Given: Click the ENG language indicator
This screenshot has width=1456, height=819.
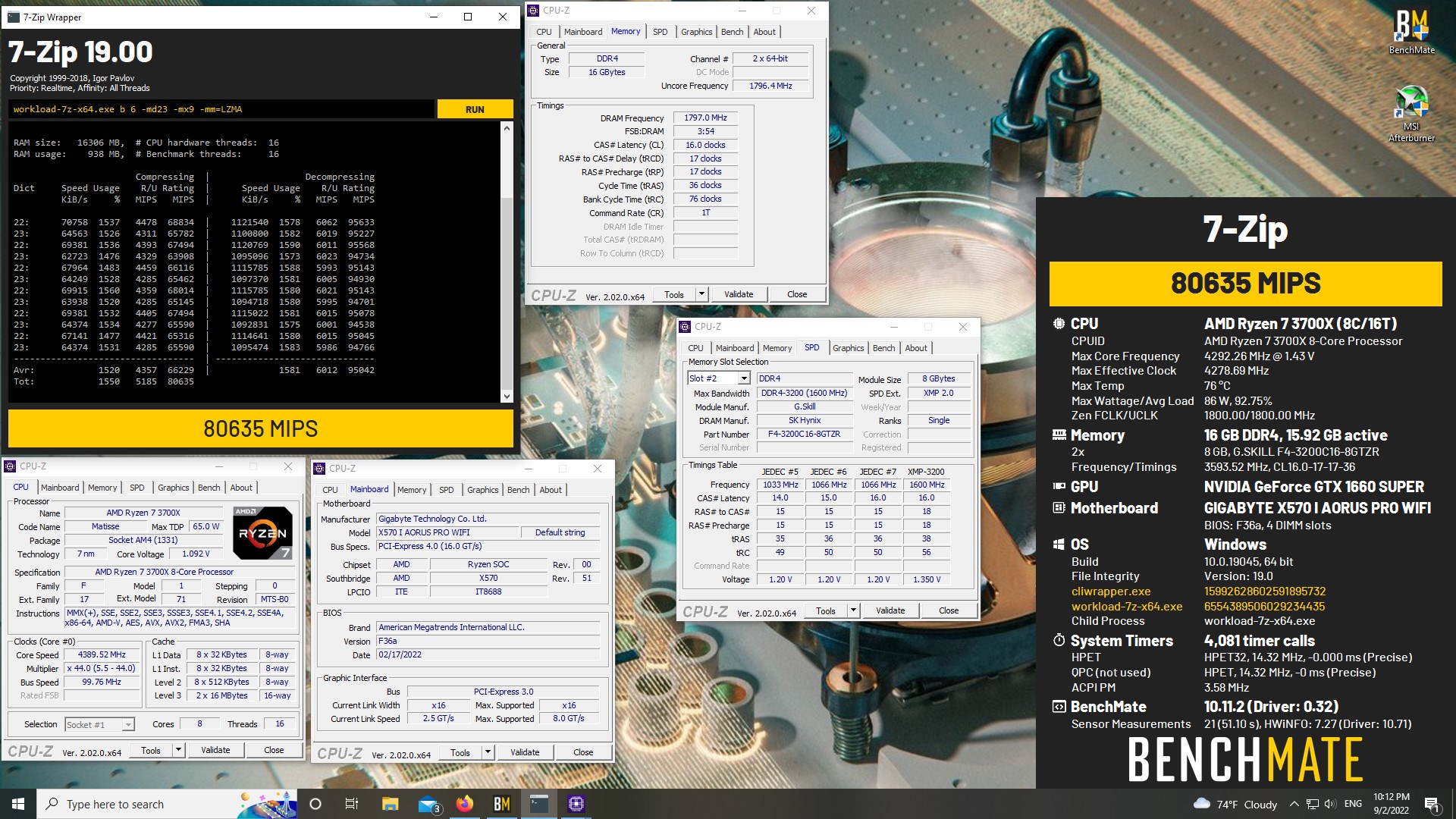Looking at the screenshot, I should point(1353,804).
